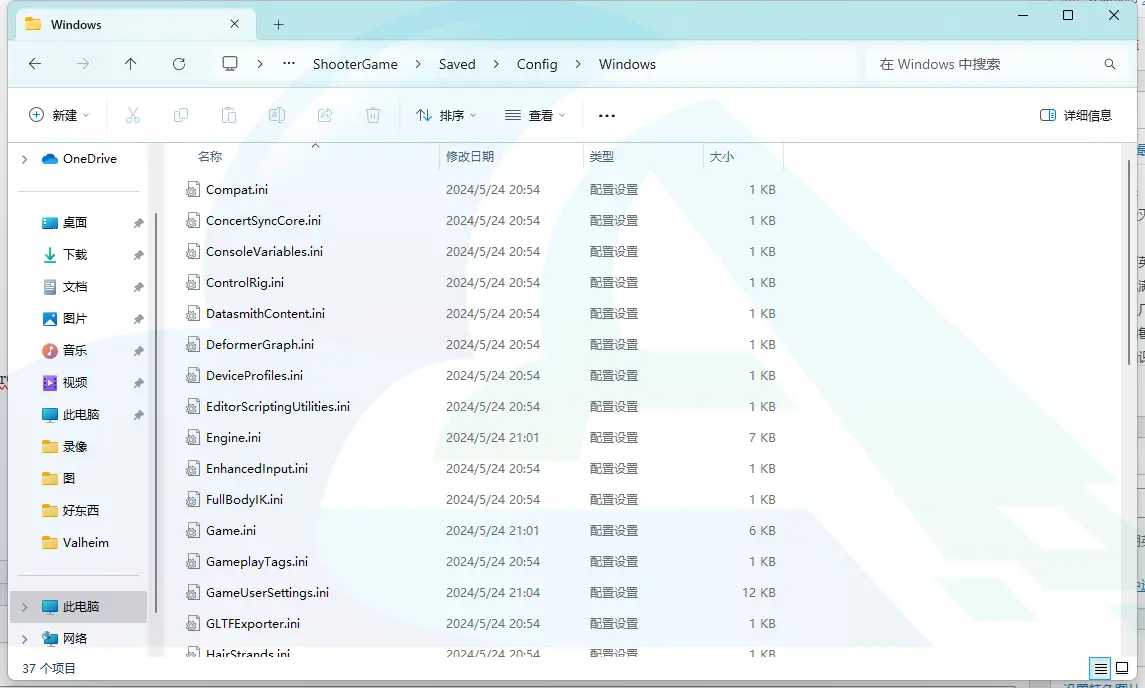Open 文档 in quick access
Viewport: 1145px width, 688px height.
[x=75, y=287]
